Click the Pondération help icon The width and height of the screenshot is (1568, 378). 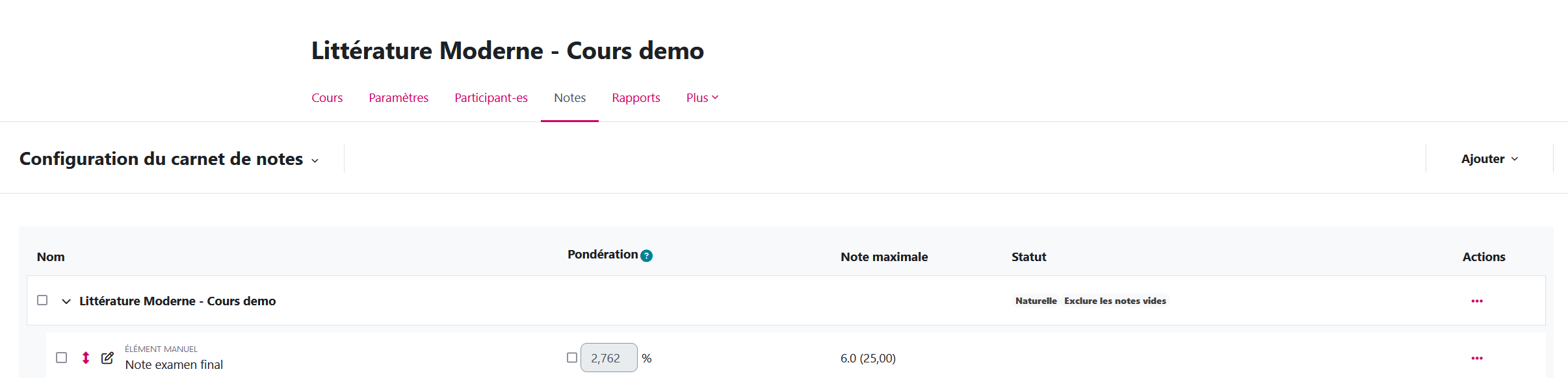tap(646, 256)
